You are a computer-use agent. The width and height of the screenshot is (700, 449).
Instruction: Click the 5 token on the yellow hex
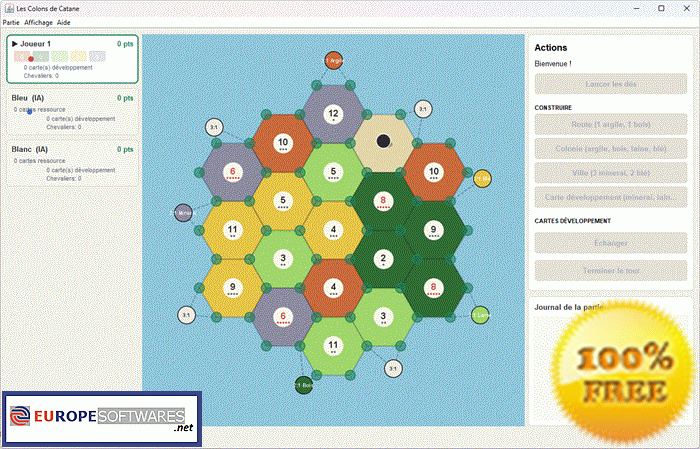click(283, 201)
